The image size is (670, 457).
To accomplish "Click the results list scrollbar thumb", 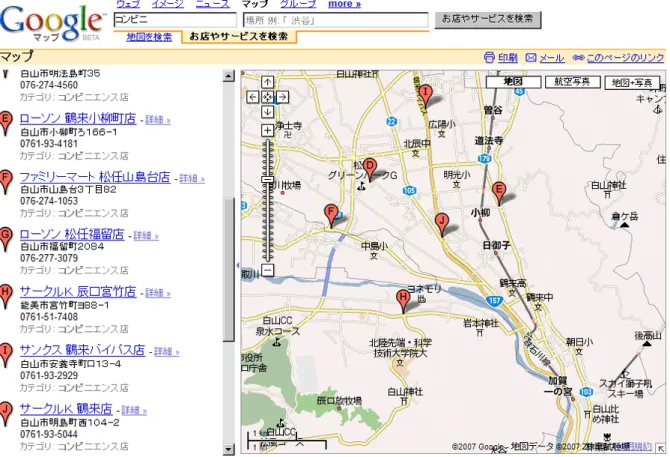I will point(229,269).
